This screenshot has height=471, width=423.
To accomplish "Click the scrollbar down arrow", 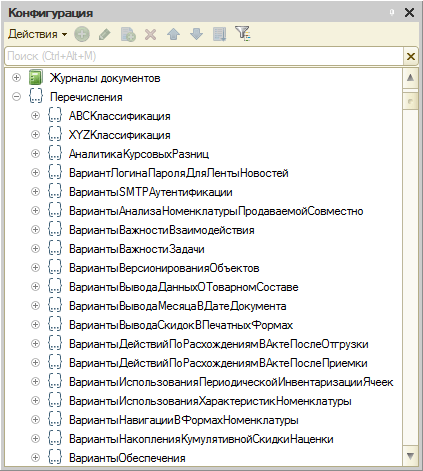I will pos(410,456).
